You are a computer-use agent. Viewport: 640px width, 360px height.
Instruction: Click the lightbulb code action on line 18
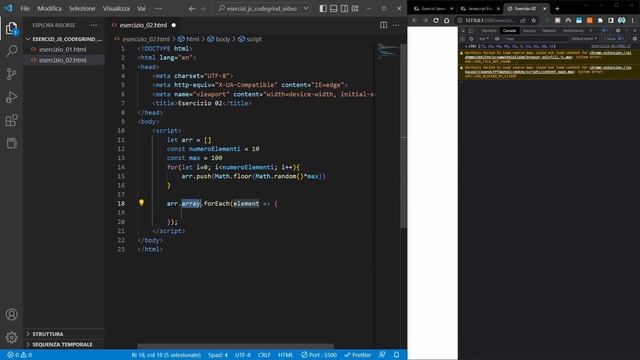(x=141, y=202)
